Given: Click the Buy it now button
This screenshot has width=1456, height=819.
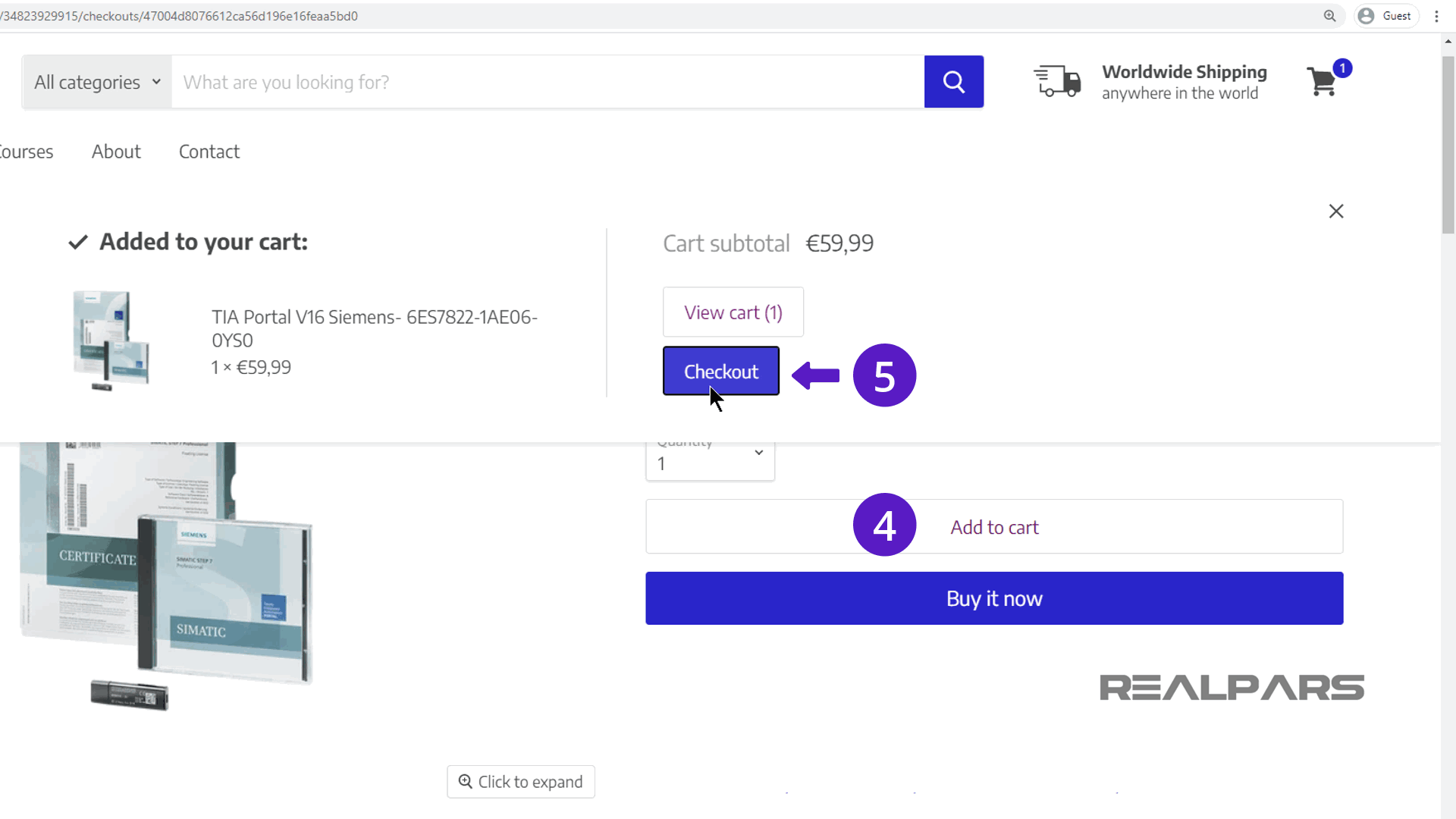Looking at the screenshot, I should [x=994, y=598].
